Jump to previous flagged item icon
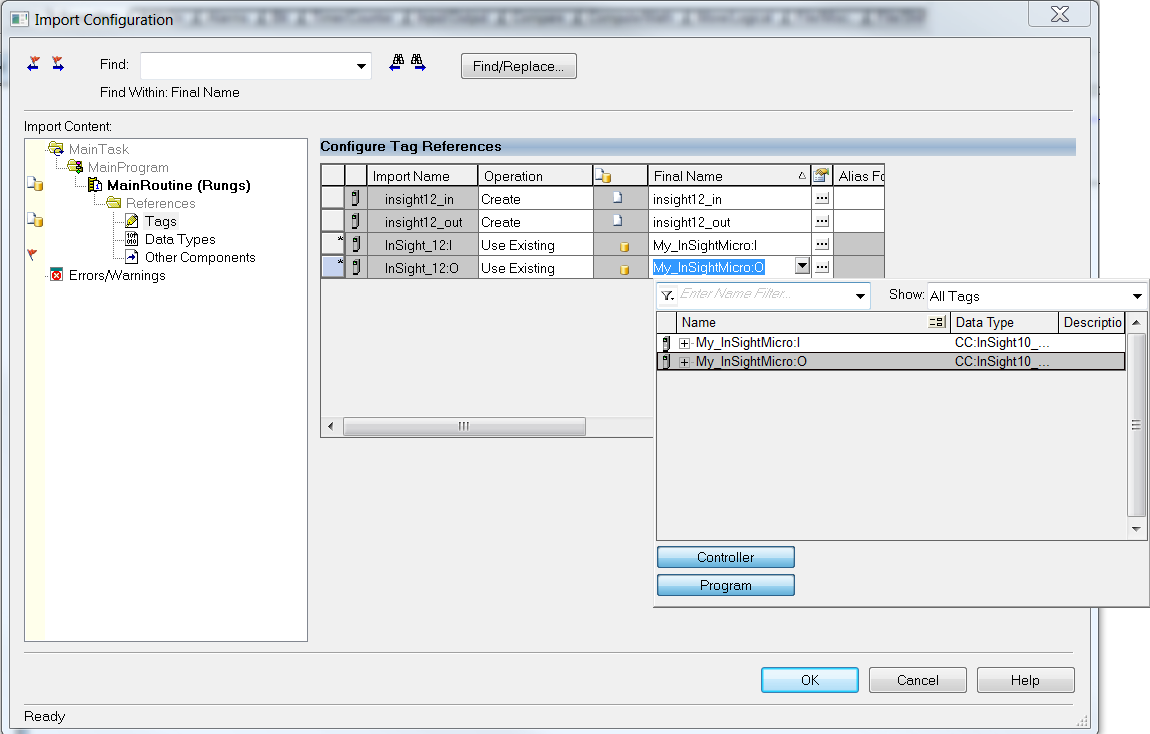The image size is (1150, 734). point(35,64)
